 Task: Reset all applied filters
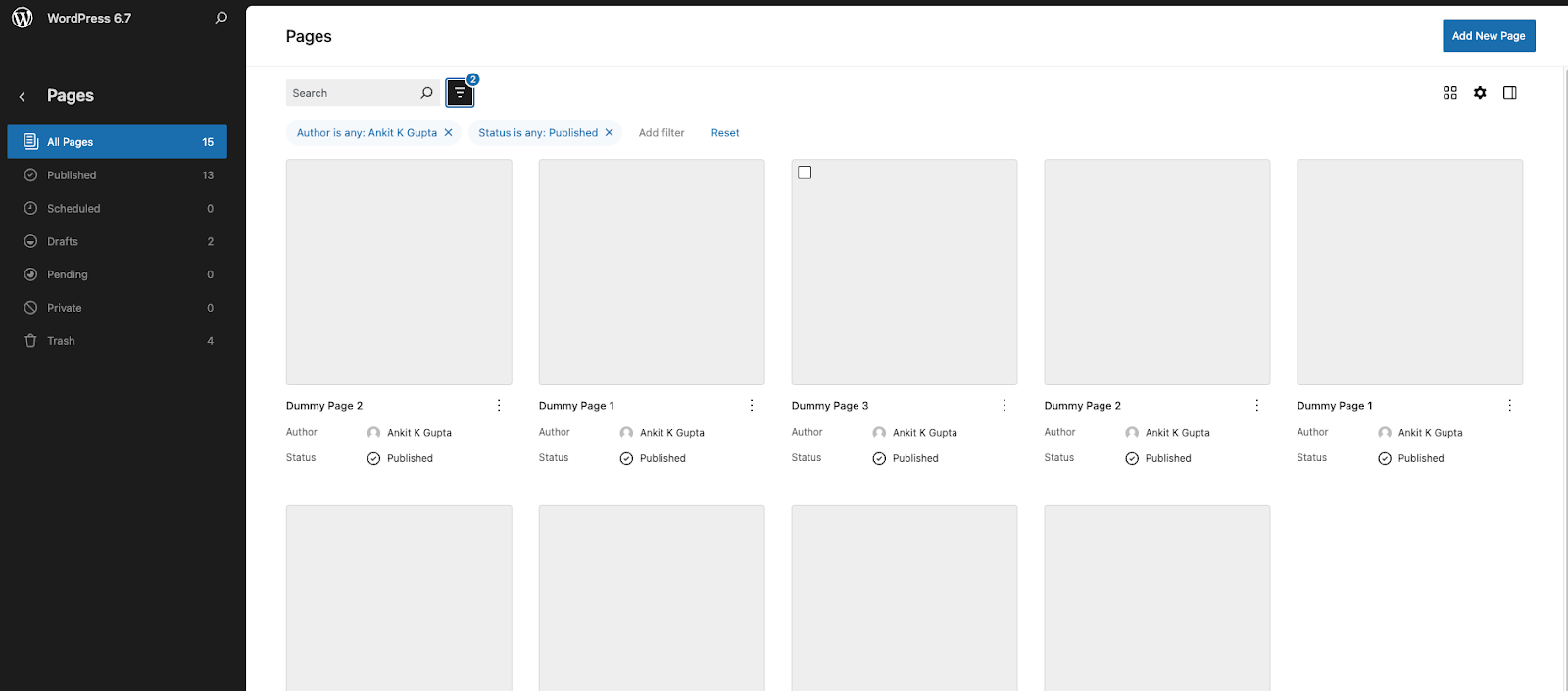[725, 133]
